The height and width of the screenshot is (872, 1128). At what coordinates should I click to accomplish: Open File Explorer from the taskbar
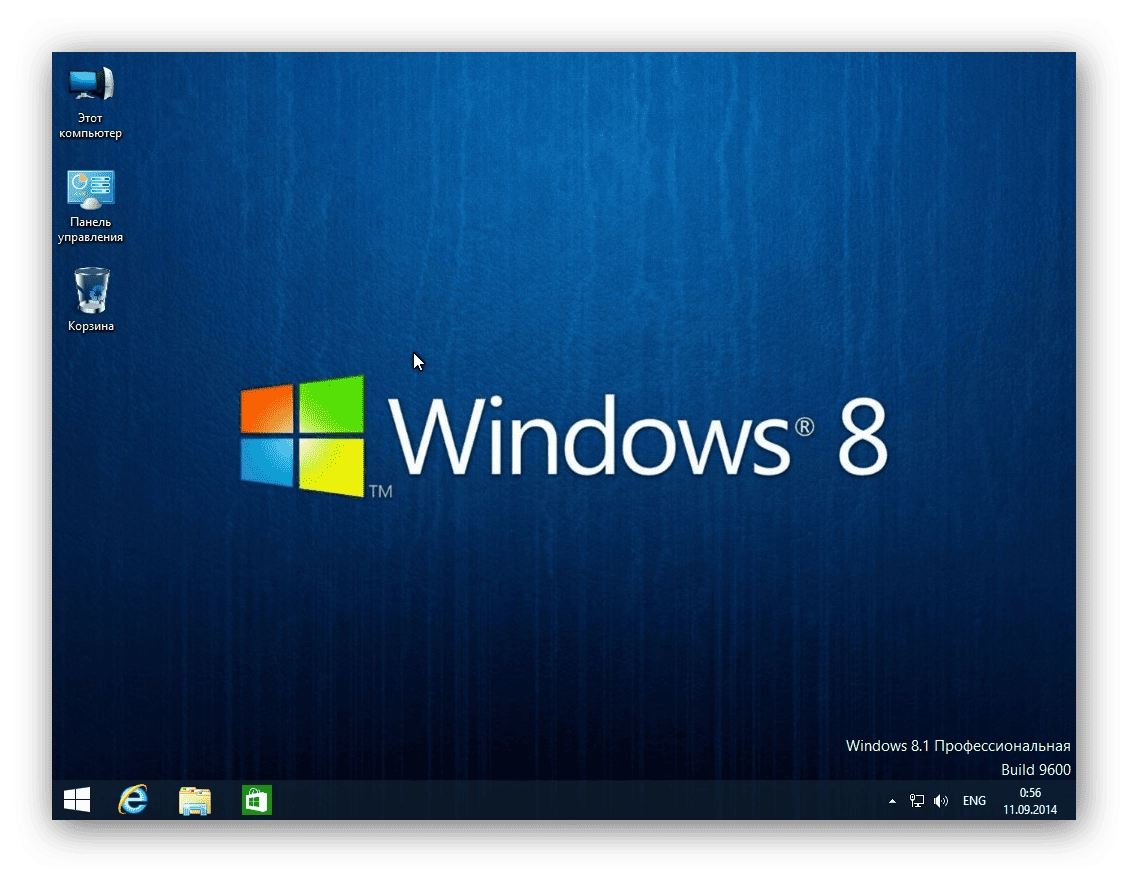195,801
